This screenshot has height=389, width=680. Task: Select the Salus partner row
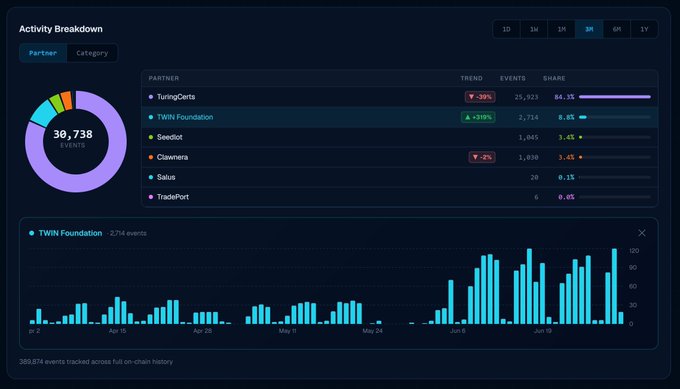pyautogui.click(x=399, y=177)
